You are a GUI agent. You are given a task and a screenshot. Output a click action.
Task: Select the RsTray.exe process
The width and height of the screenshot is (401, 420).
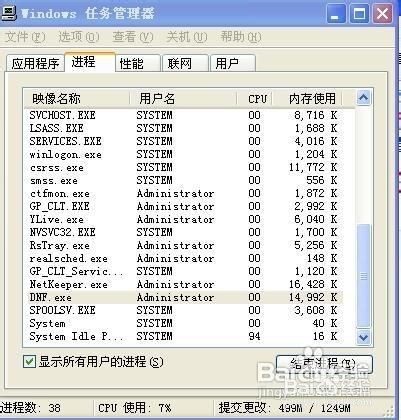click(x=183, y=245)
